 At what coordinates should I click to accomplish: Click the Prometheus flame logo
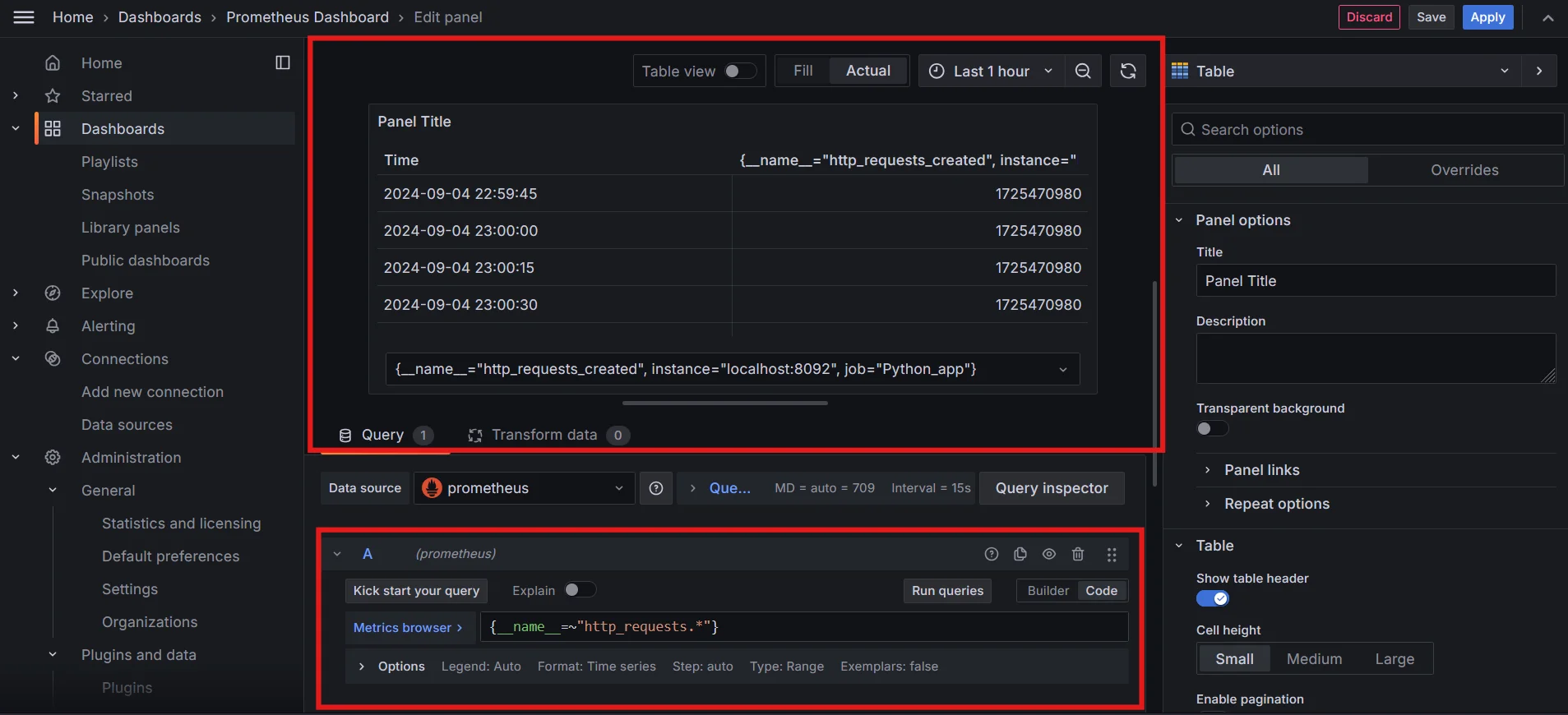coord(432,488)
